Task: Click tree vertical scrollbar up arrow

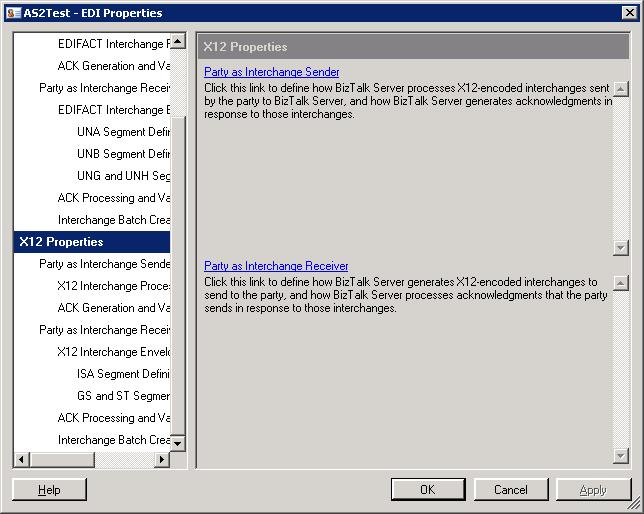Action: click(x=177, y=41)
